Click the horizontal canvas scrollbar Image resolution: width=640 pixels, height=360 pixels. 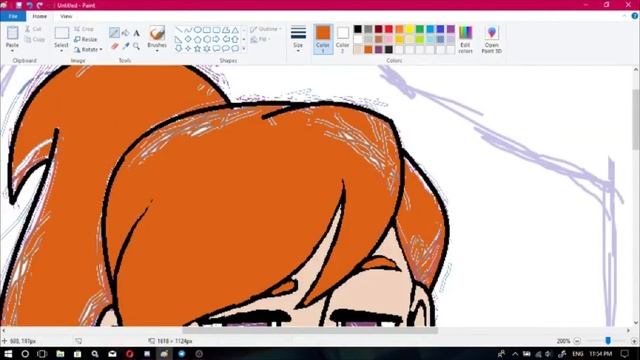(x=310, y=330)
